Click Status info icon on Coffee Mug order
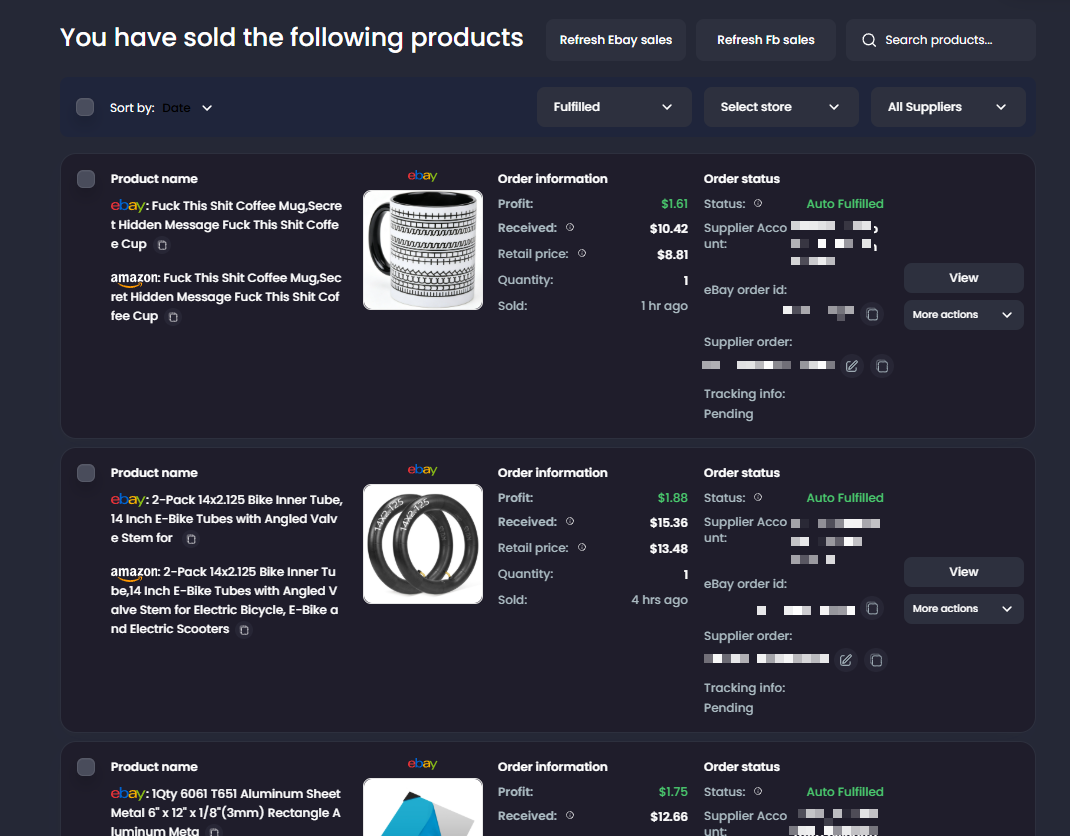Image resolution: width=1070 pixels, height=836 pixels. click(758, 203)
